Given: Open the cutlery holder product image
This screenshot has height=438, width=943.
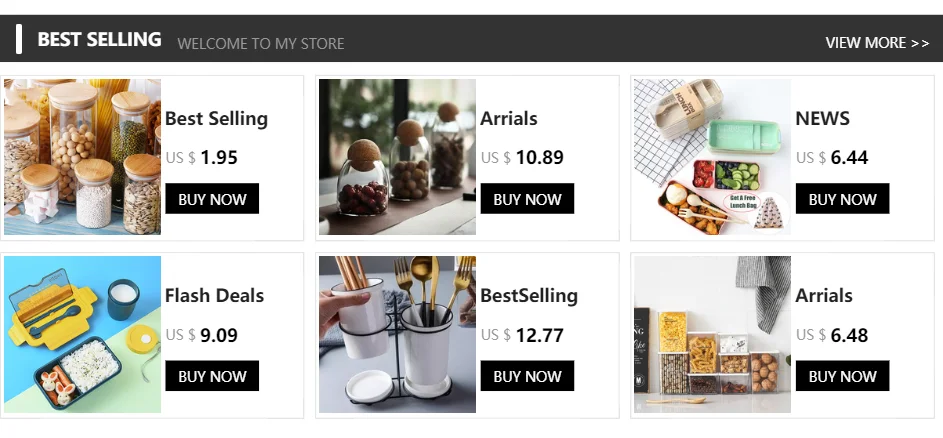Looking at the screenshot, I should 397,334.
